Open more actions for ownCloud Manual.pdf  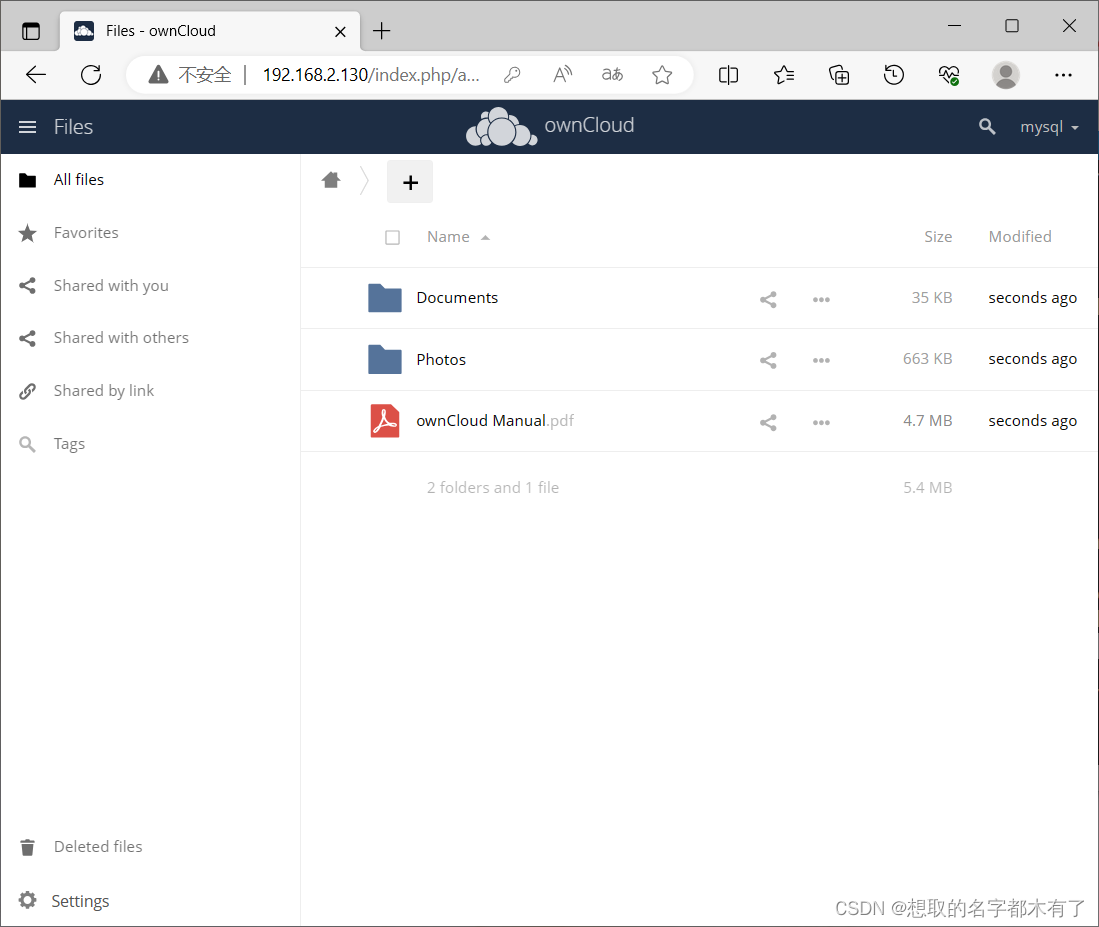pos(821,423)
